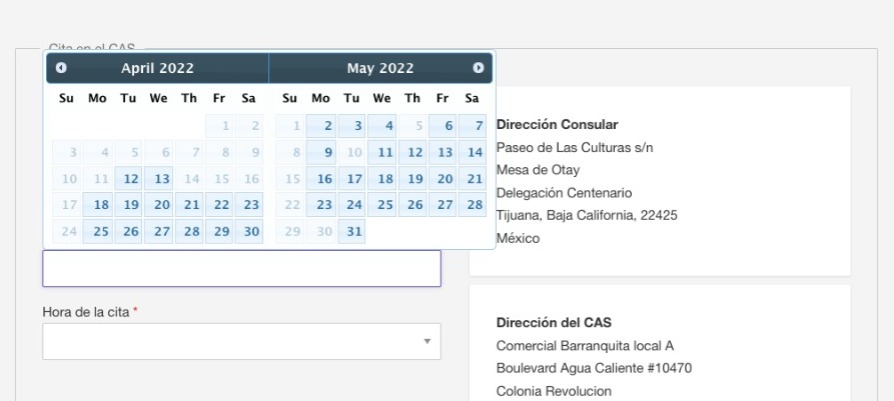Choose April 18 in the date picker
The height and width of the screenshot is (401, 894).
click(97, 205)
